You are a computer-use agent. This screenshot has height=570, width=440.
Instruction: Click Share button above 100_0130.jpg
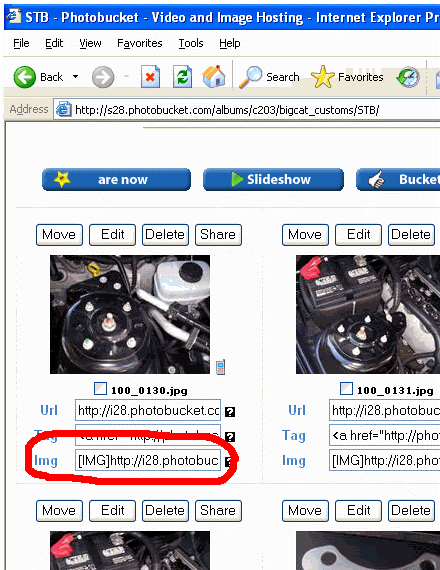(218, 234)
